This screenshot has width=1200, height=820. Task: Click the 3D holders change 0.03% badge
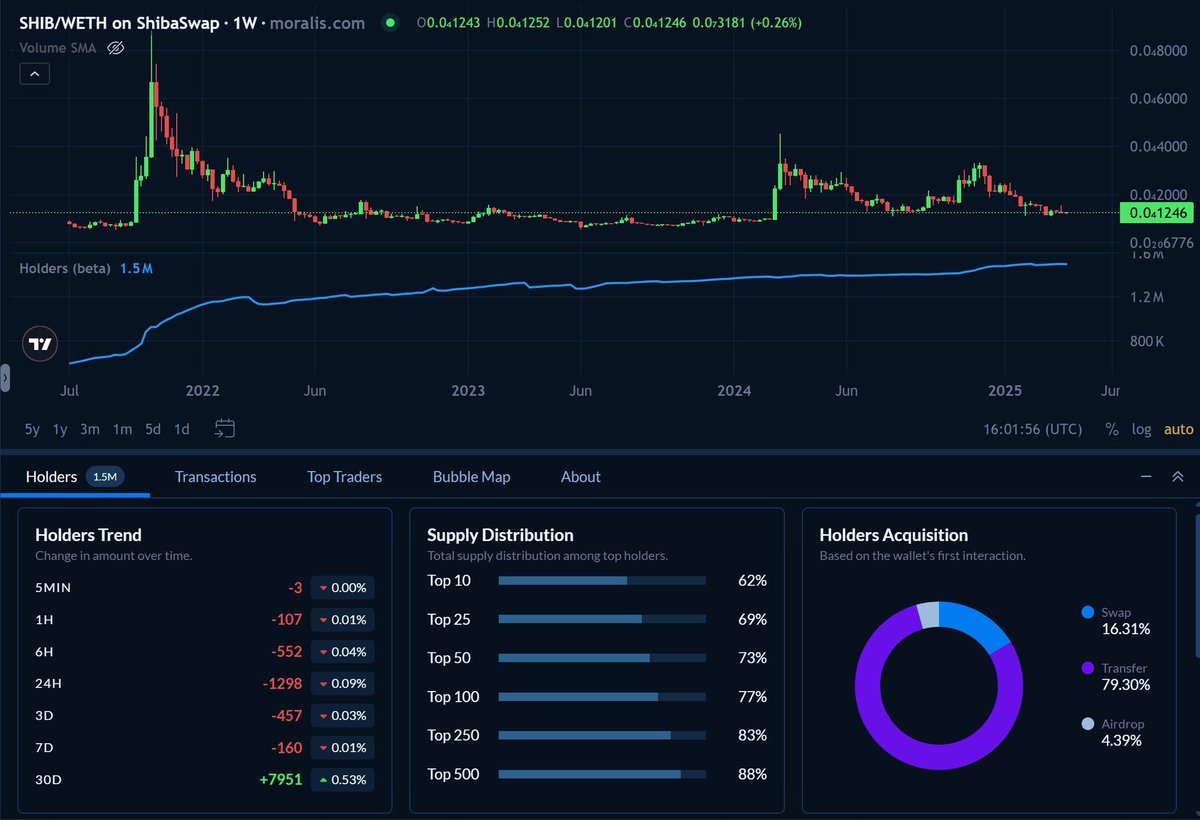(342, 715)
